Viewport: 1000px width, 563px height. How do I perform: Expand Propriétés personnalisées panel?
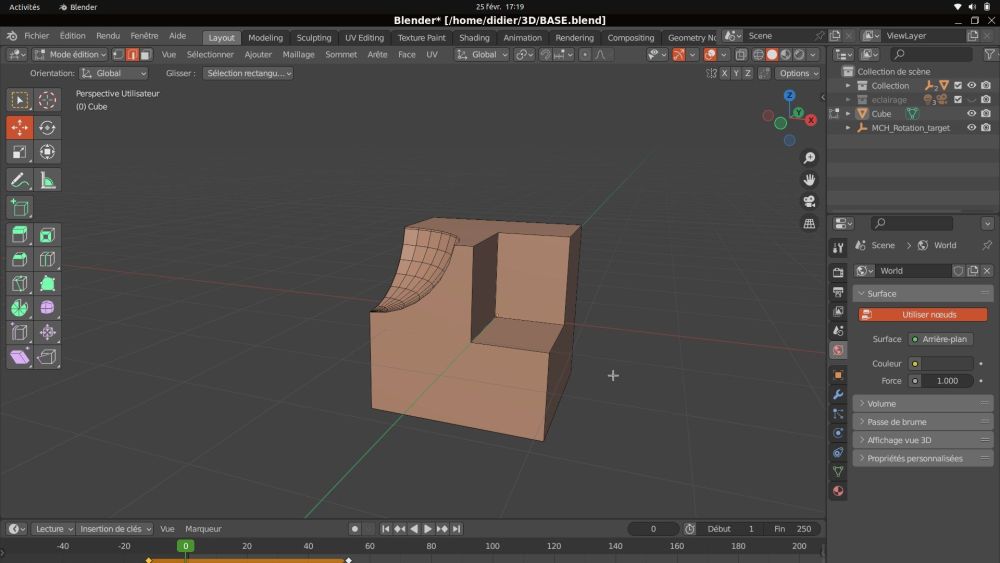[923, 458]
